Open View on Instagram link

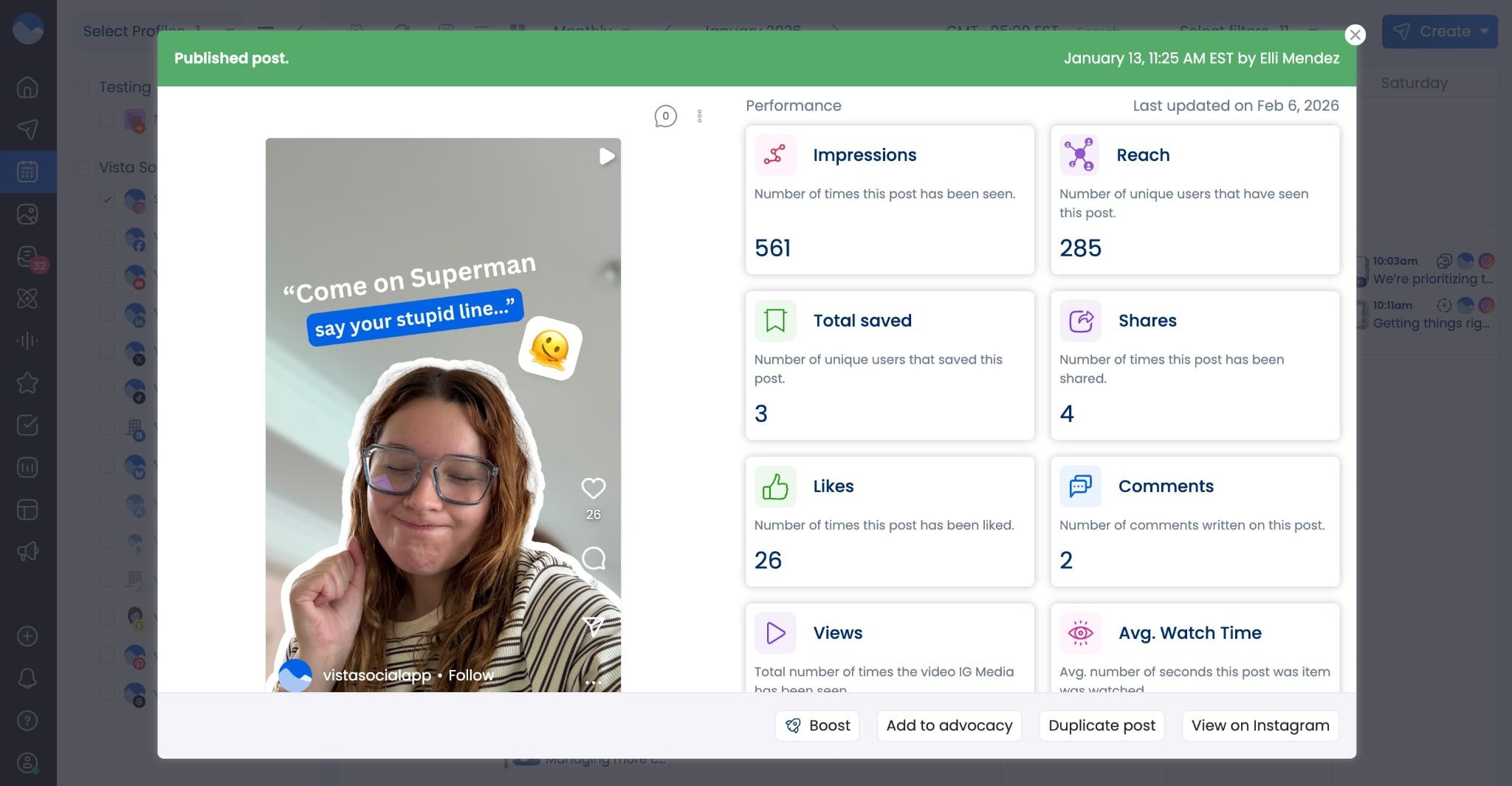click(1260, 725)
